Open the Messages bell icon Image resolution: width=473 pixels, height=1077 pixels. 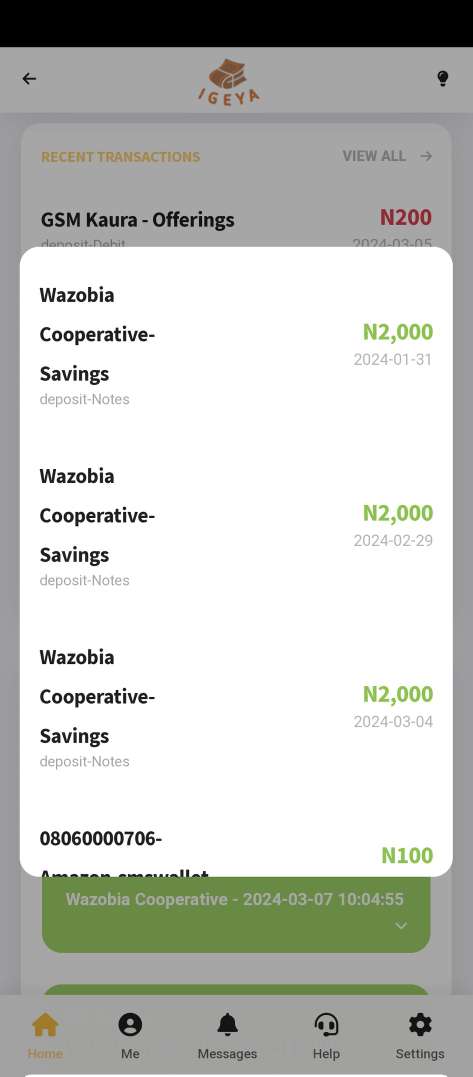click(227, 1025)
